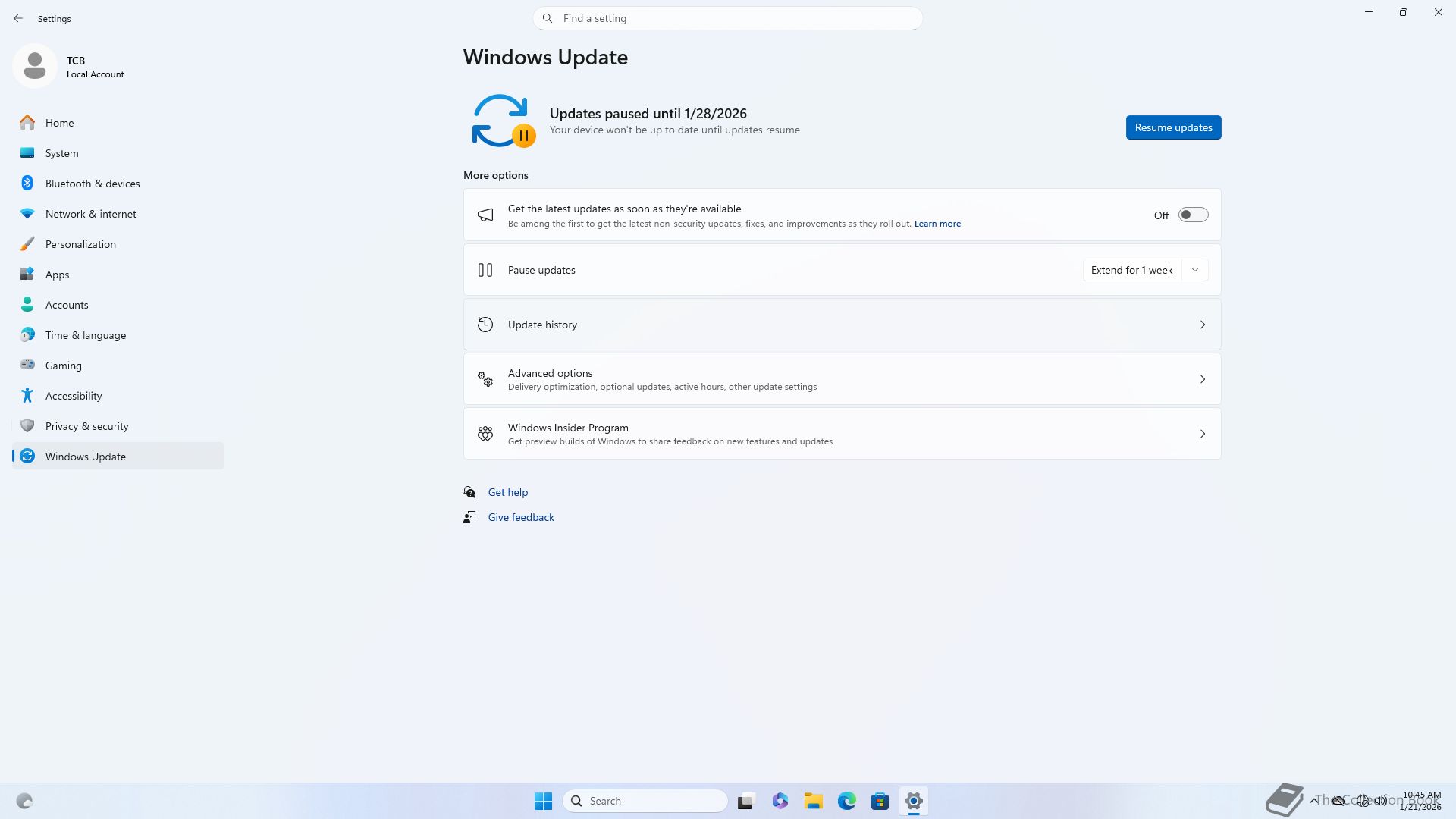Open Microsoft Edge from the taskbar
Screen dimensions: 1456x819
pos(846,801)
